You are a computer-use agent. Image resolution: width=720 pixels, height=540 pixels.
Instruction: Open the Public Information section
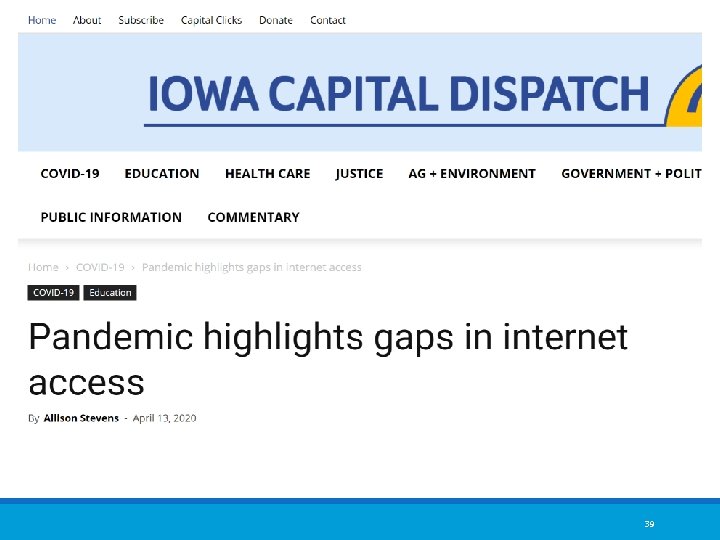(x=111, y=217)
